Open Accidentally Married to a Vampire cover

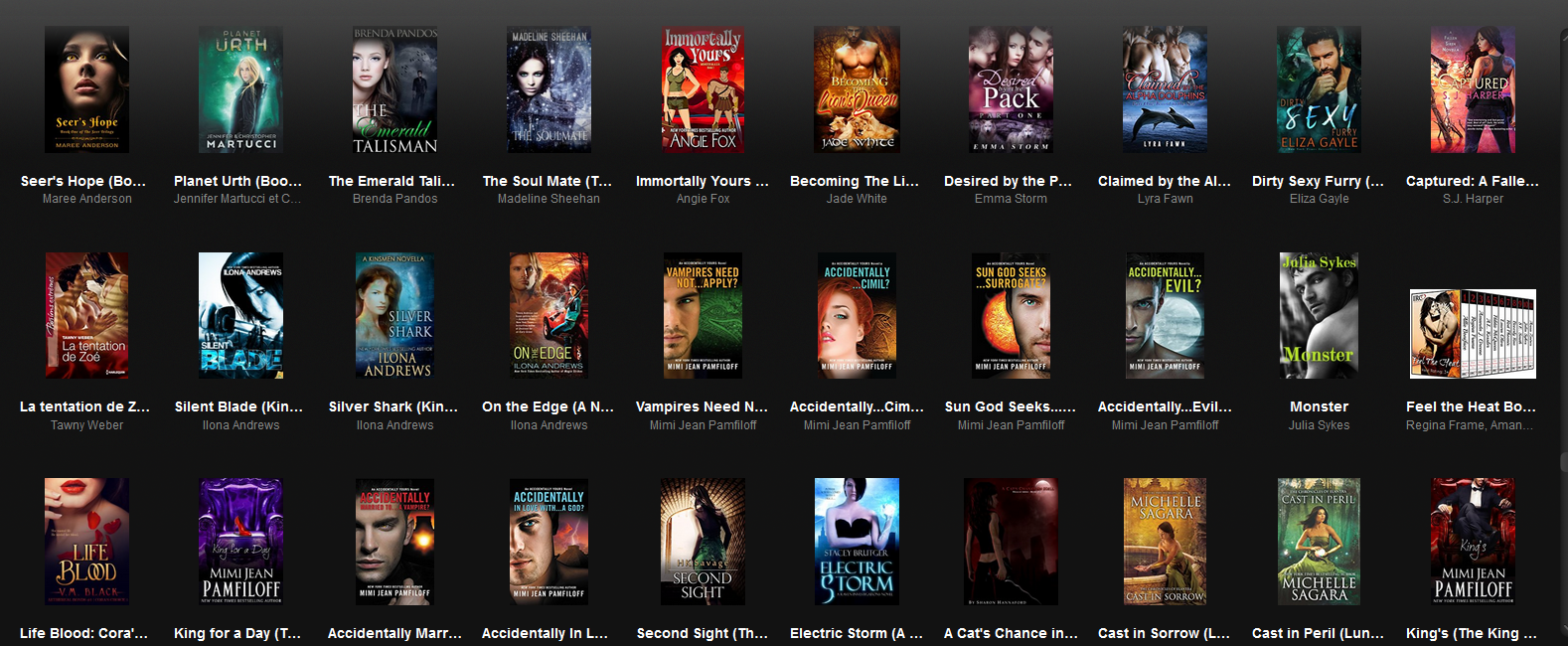(394, 541)
